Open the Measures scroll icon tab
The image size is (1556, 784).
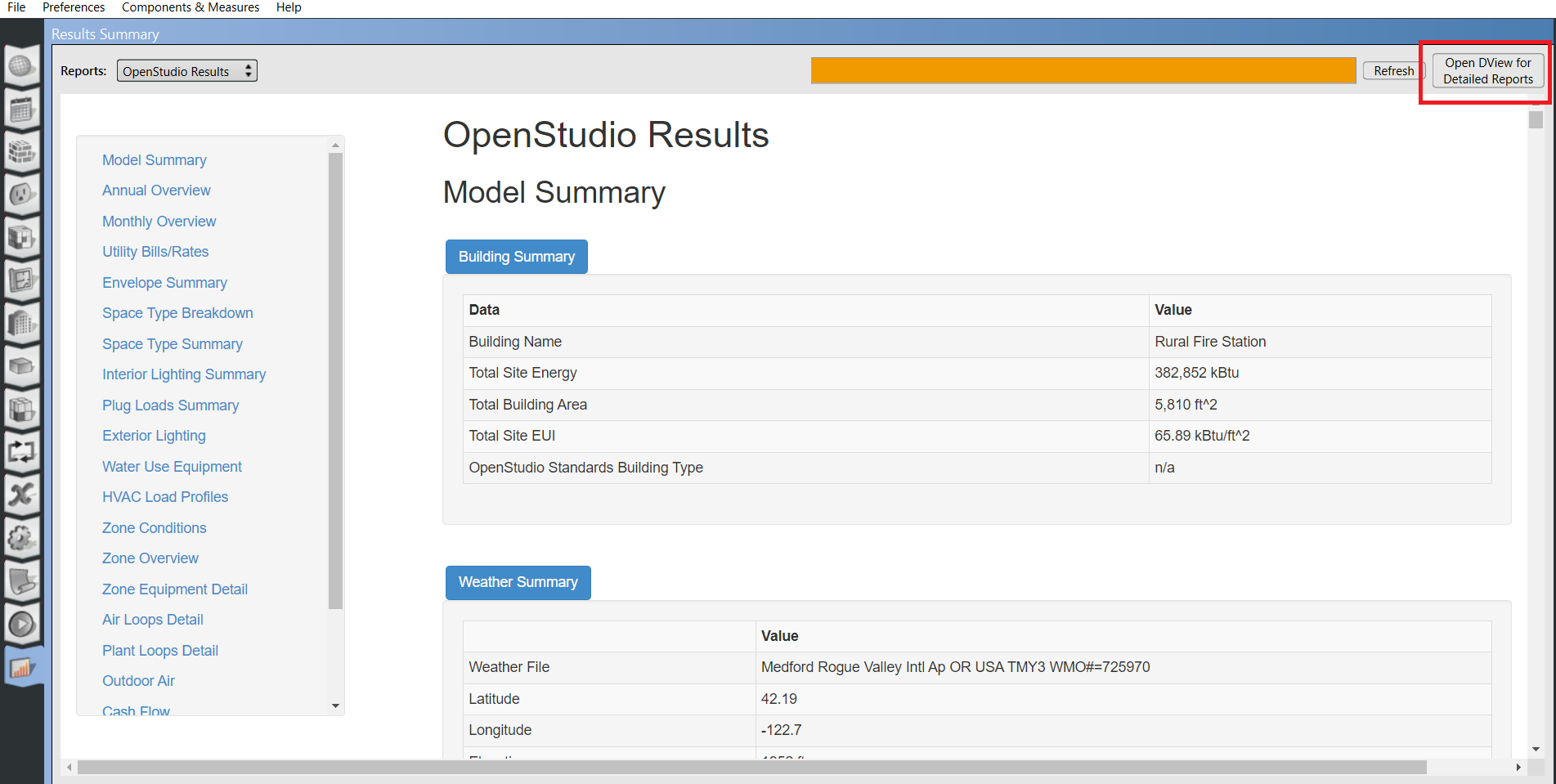pos(22,581)
